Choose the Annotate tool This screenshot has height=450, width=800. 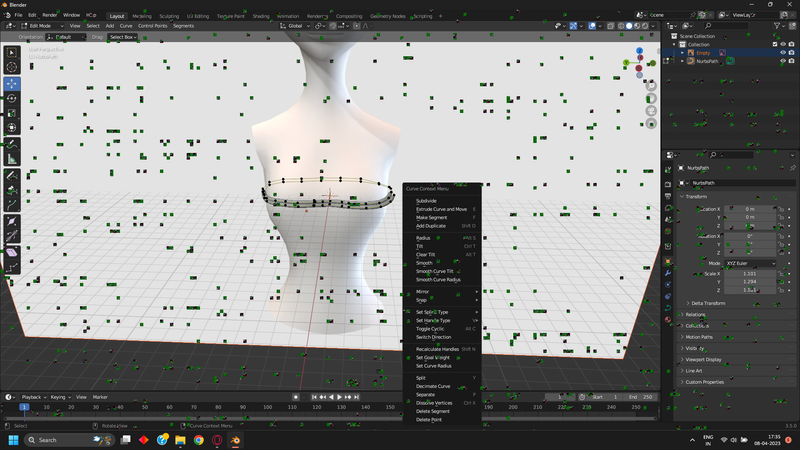[x=12, y=145]
